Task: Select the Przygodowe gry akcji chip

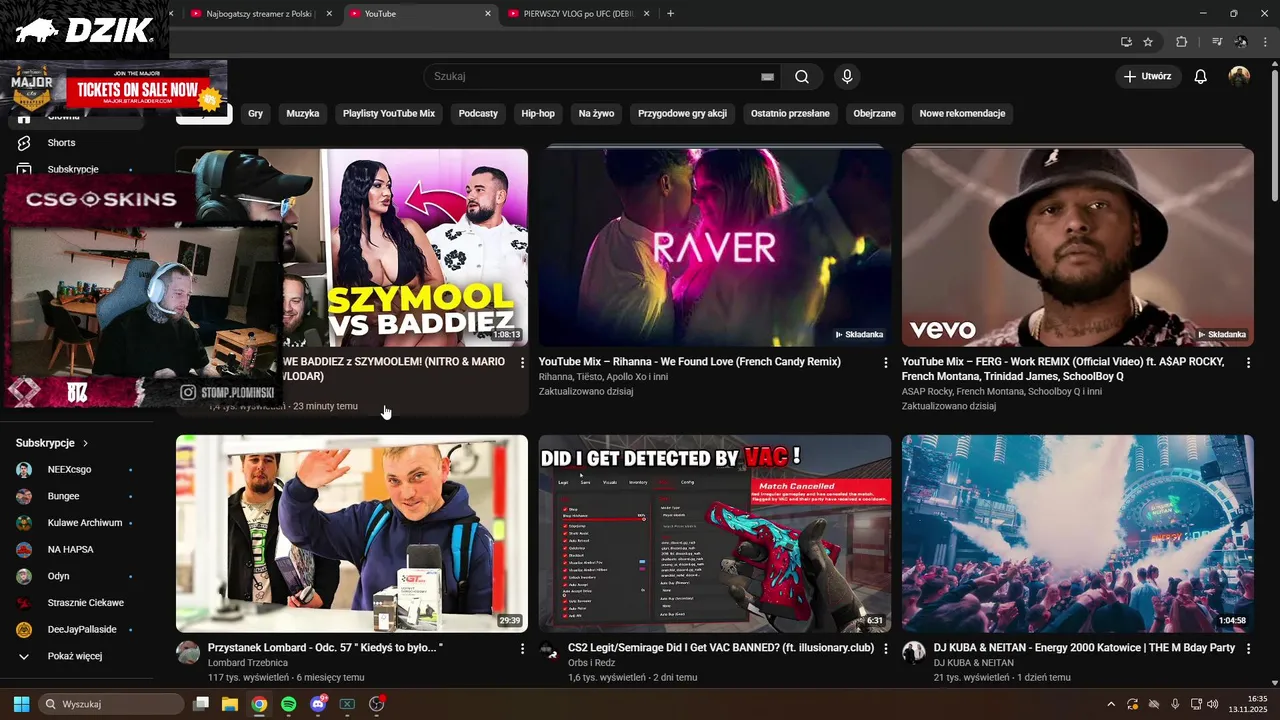Action: tap(682, 114)
